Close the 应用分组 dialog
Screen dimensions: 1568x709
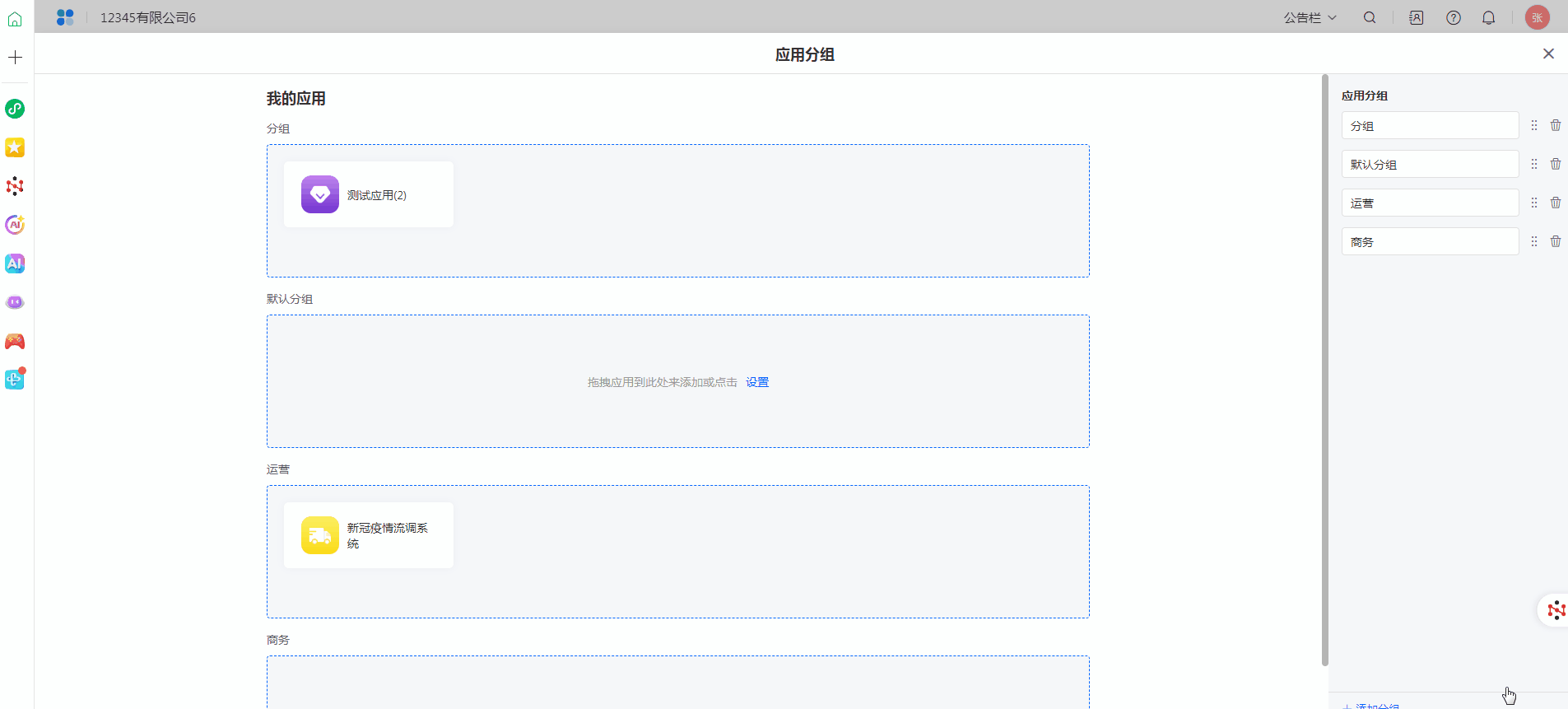[1548, 54]
